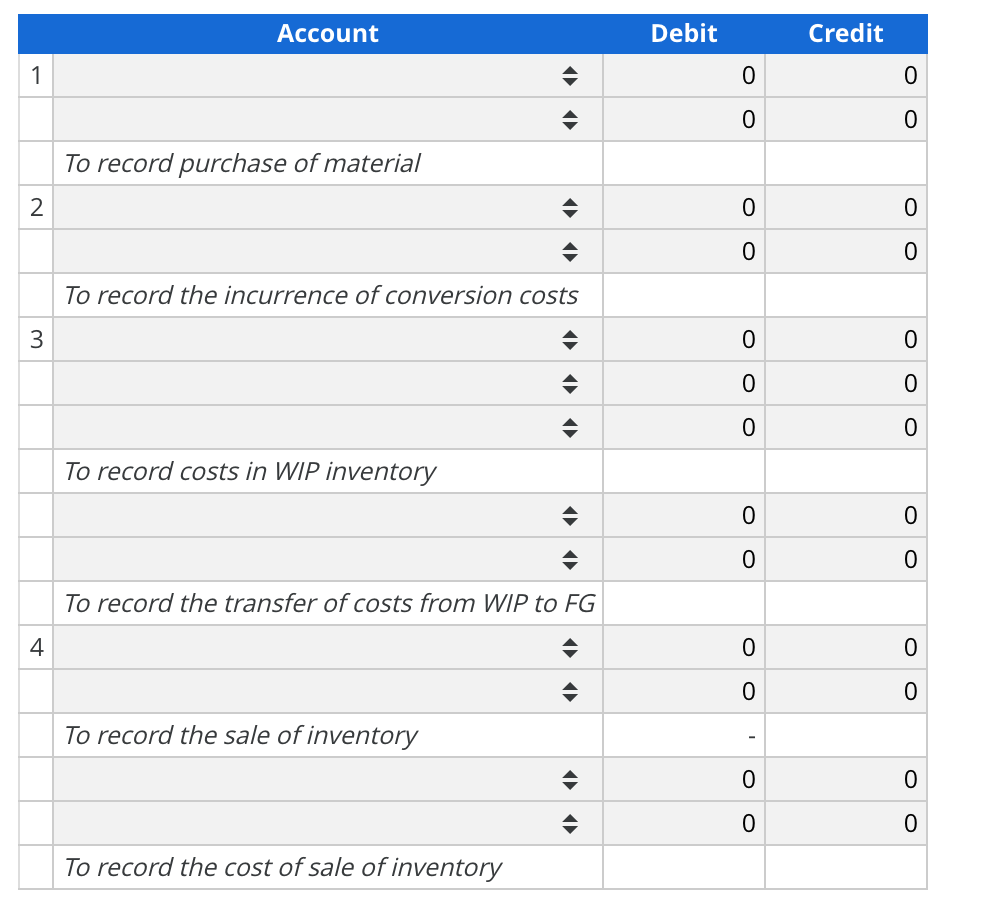Click credit field on WIP-to-FG transfer second line
This screenshot has width=998, height=916.
[x=846, y=560]
